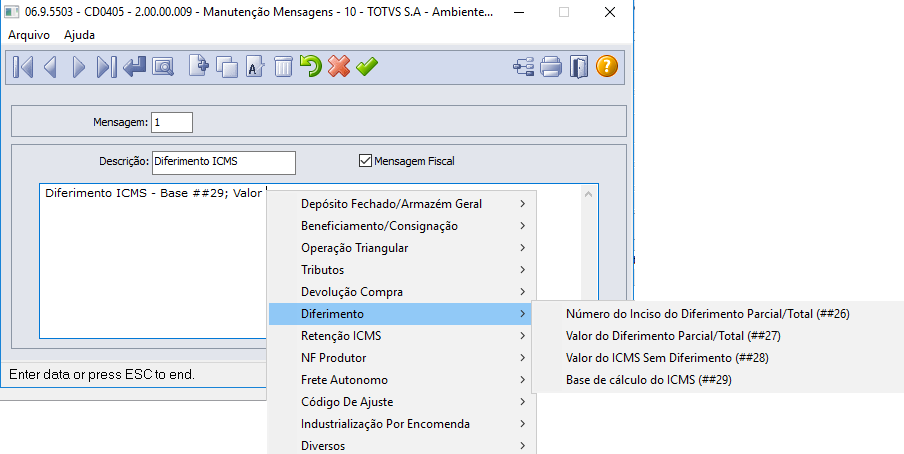The width and height of the screenshot is (904, 454).
Task: Click the Mensagem number field
Action: coord(172,122)
